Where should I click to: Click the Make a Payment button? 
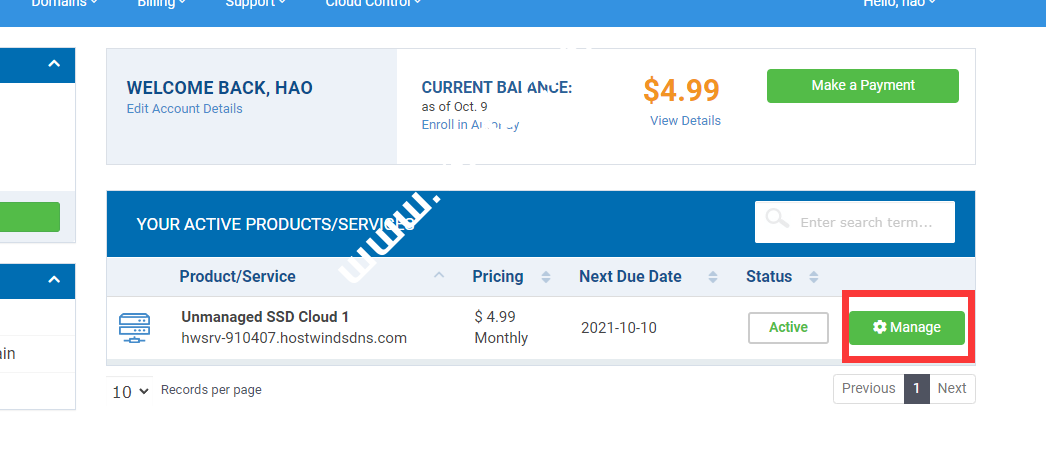click(x=862, y=86)
